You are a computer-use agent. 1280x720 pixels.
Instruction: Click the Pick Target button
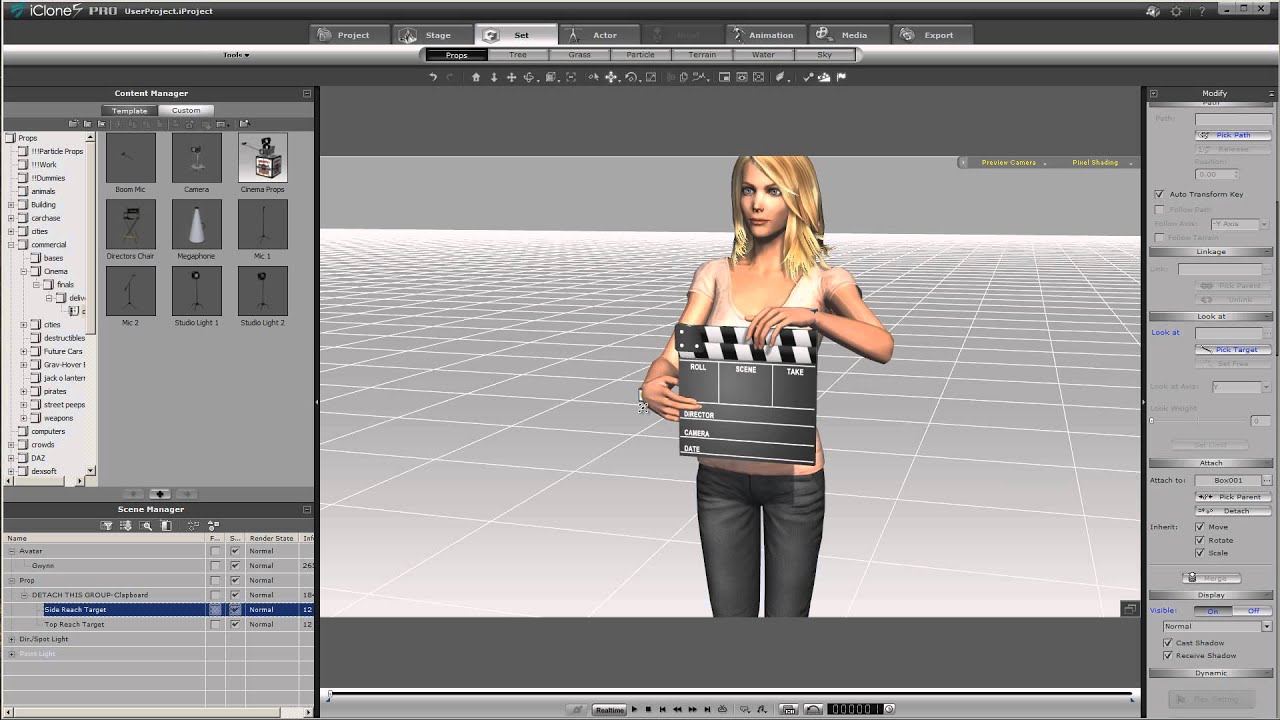[x=1233, y=350]
